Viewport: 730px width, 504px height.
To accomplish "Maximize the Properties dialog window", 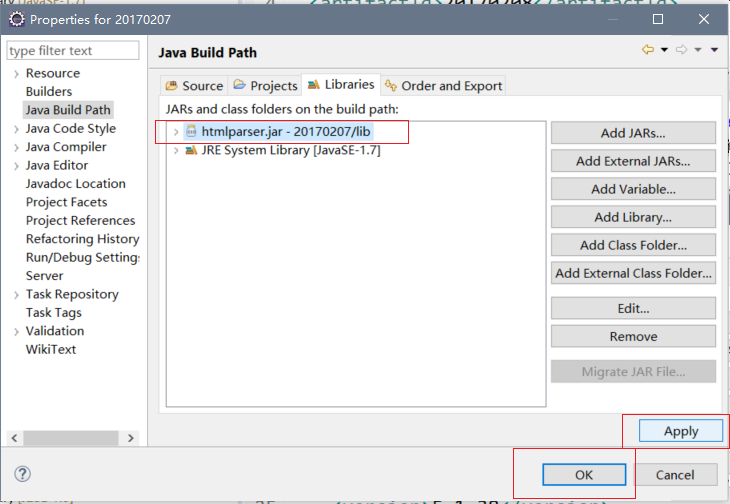I will (x=658, y=19).
